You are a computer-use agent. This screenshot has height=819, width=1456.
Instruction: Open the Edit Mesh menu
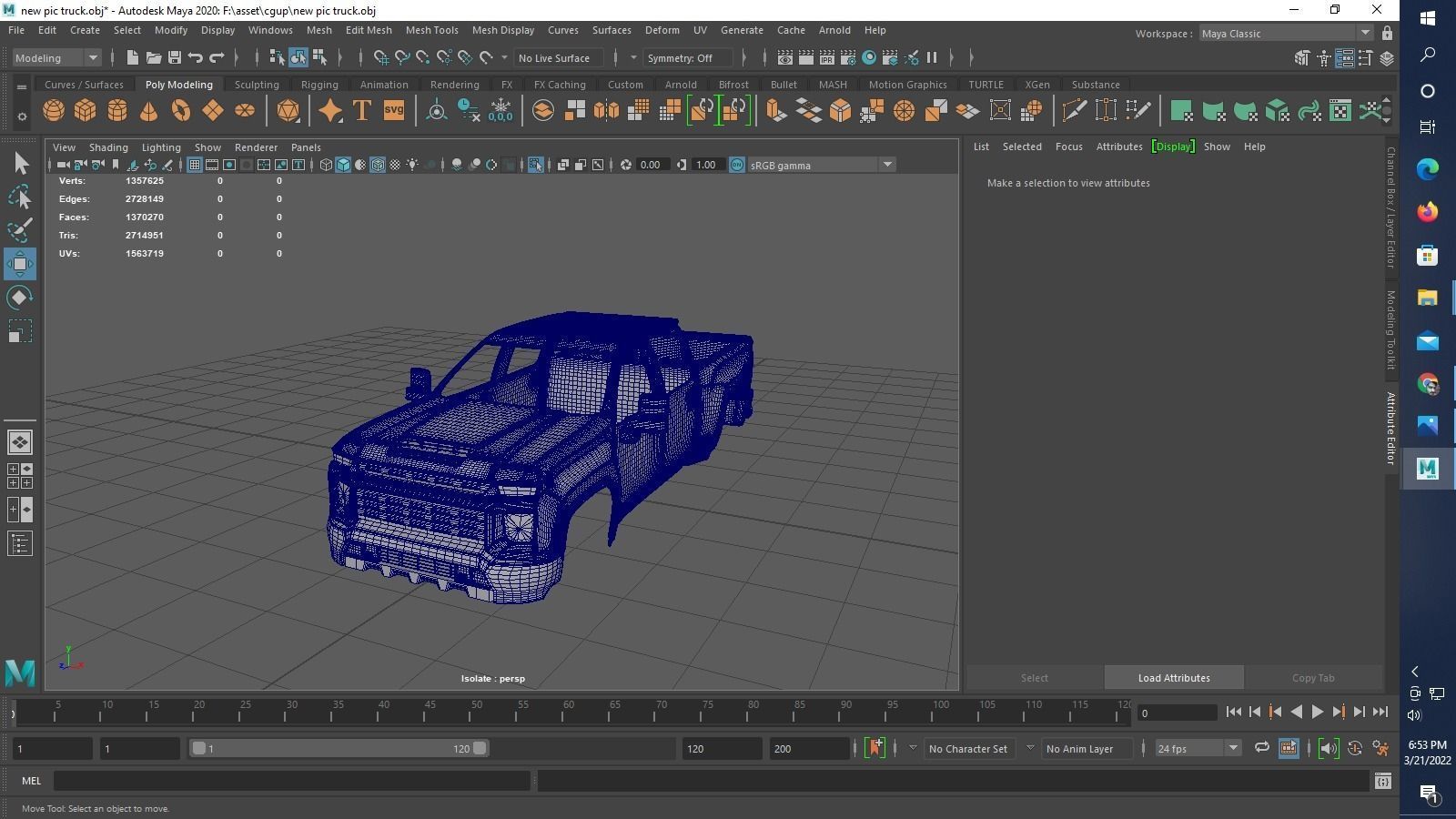tap(369, 30)
